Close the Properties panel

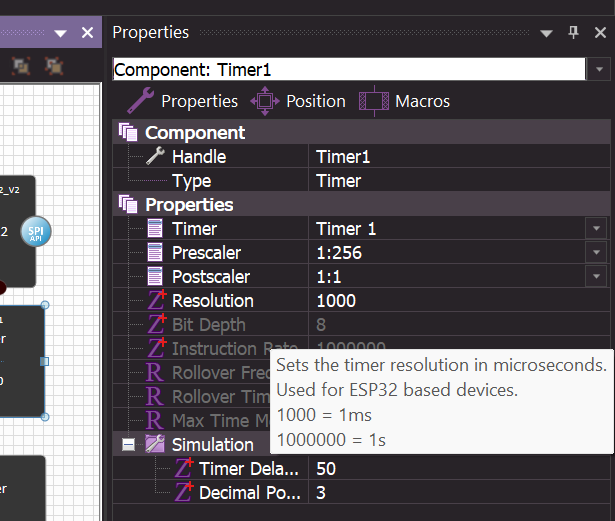(x=600, y=33)
